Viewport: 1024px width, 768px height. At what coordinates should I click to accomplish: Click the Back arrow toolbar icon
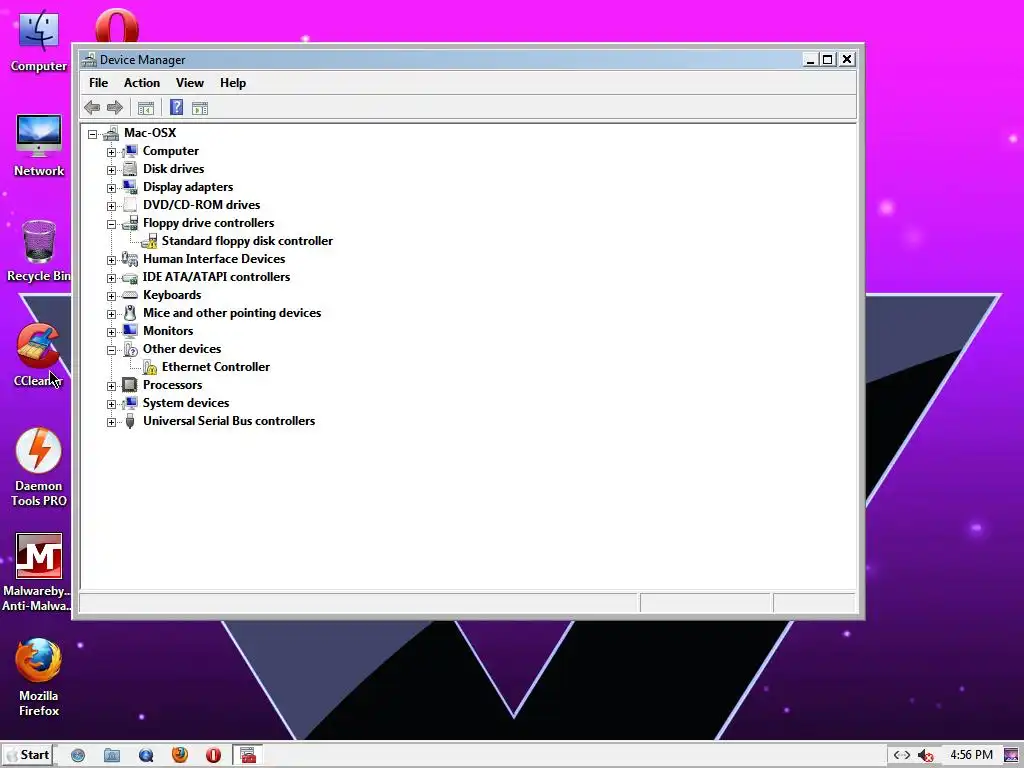pos(92,108)
